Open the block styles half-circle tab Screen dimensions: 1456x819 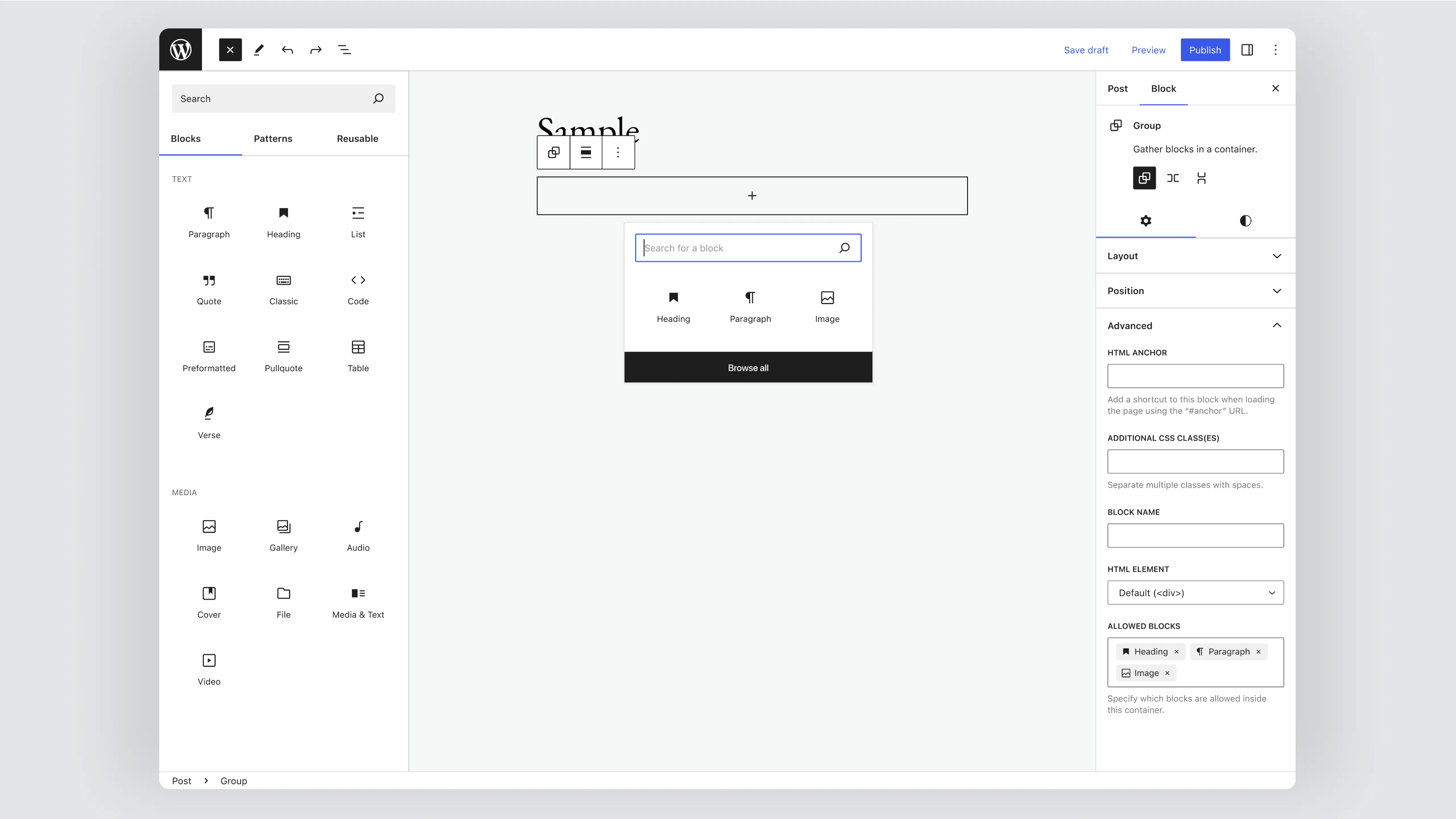[x=1245, y=221]
